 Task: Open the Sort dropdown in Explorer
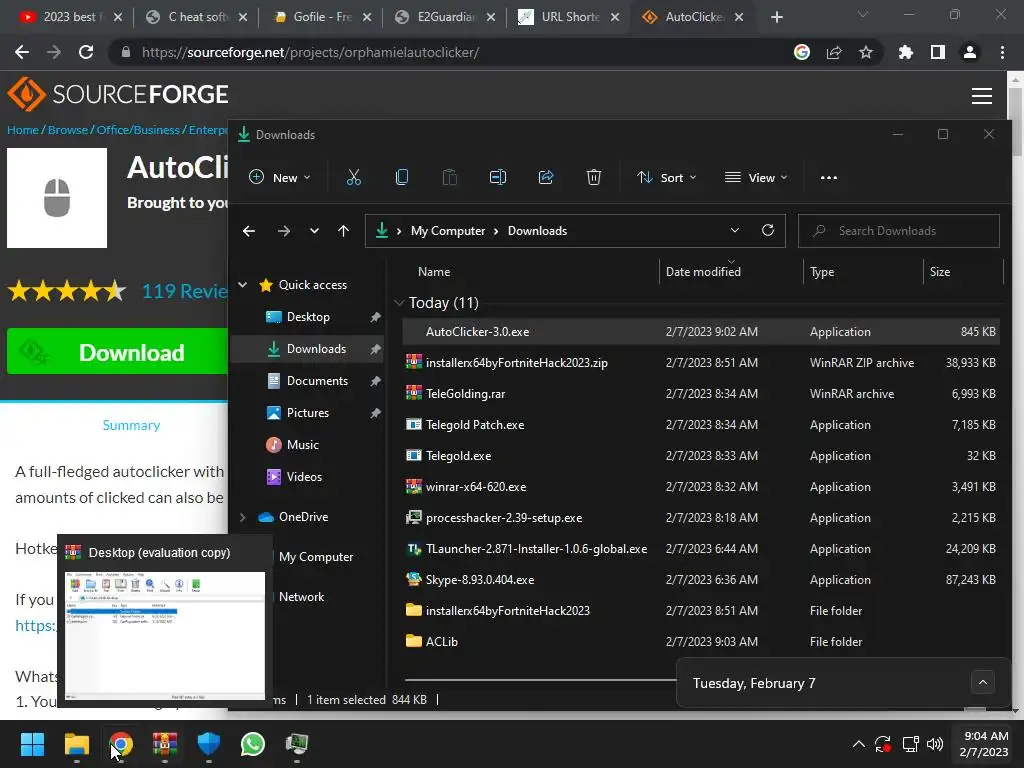pos(667,177)
